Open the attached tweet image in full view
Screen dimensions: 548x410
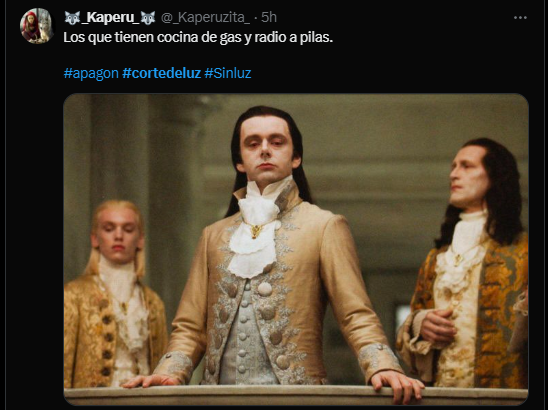pyautogui.click(x=296, y=250)
